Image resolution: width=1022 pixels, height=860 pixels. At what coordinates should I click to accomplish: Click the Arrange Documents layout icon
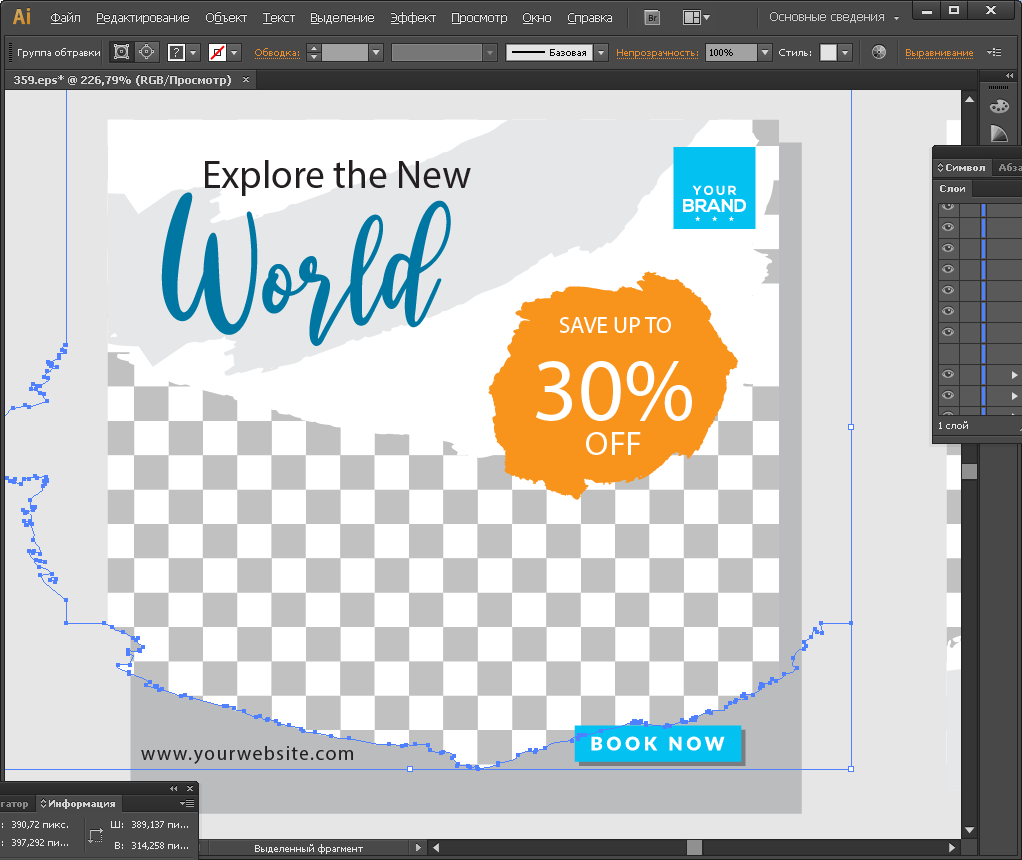(691, 17)
